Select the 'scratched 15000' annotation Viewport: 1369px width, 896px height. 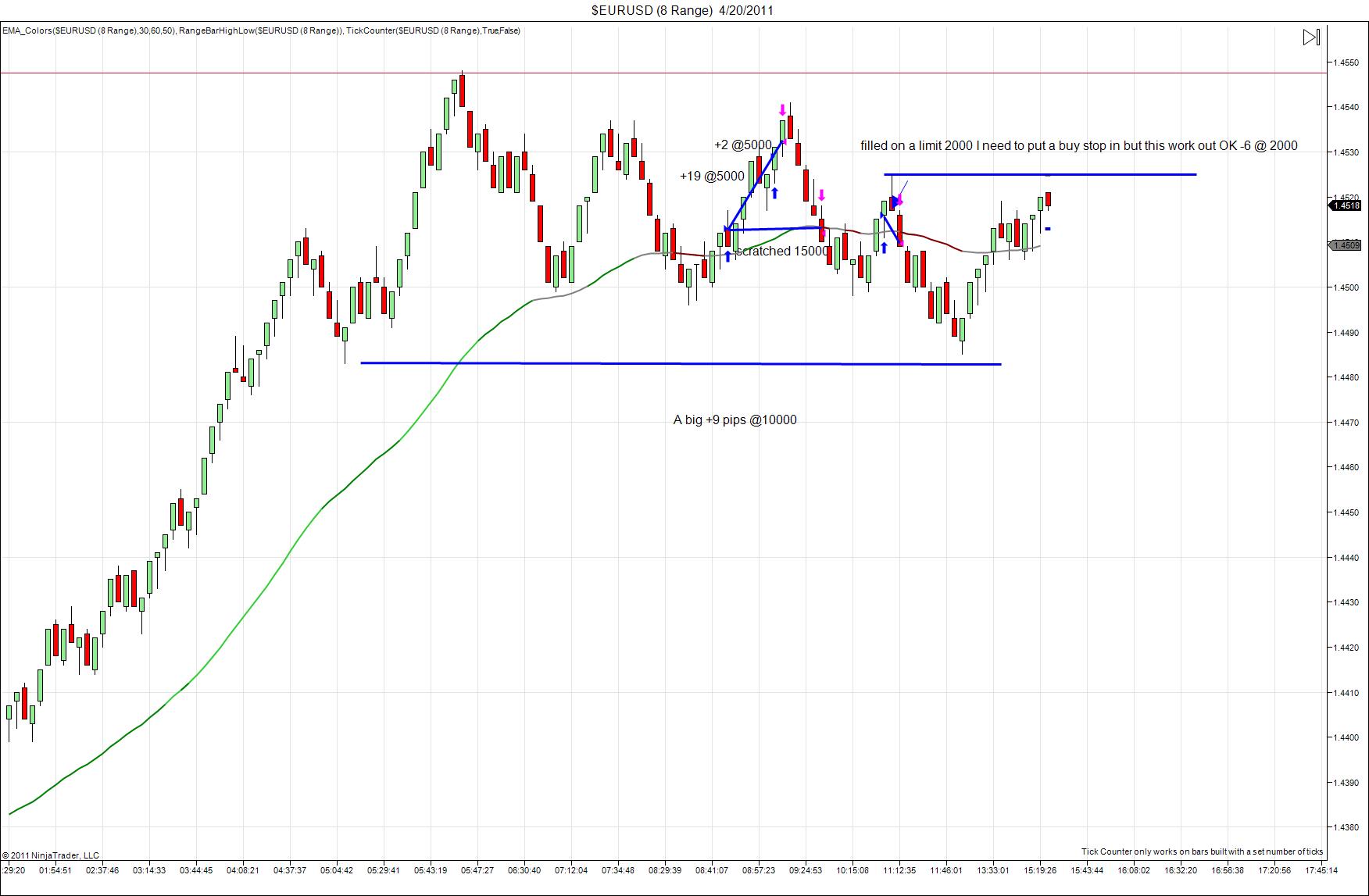pyautogui.click(x=782, y=252)
